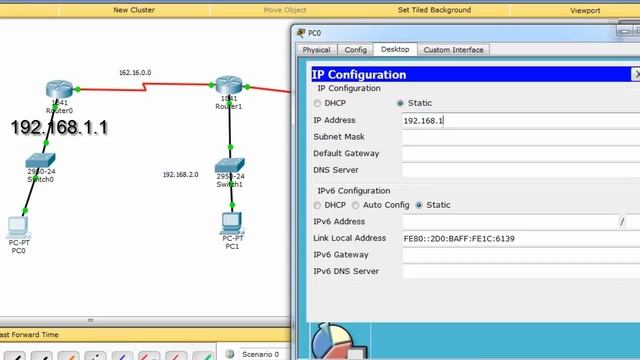Click New Cluster in the yellow bar

click(134, 10)
